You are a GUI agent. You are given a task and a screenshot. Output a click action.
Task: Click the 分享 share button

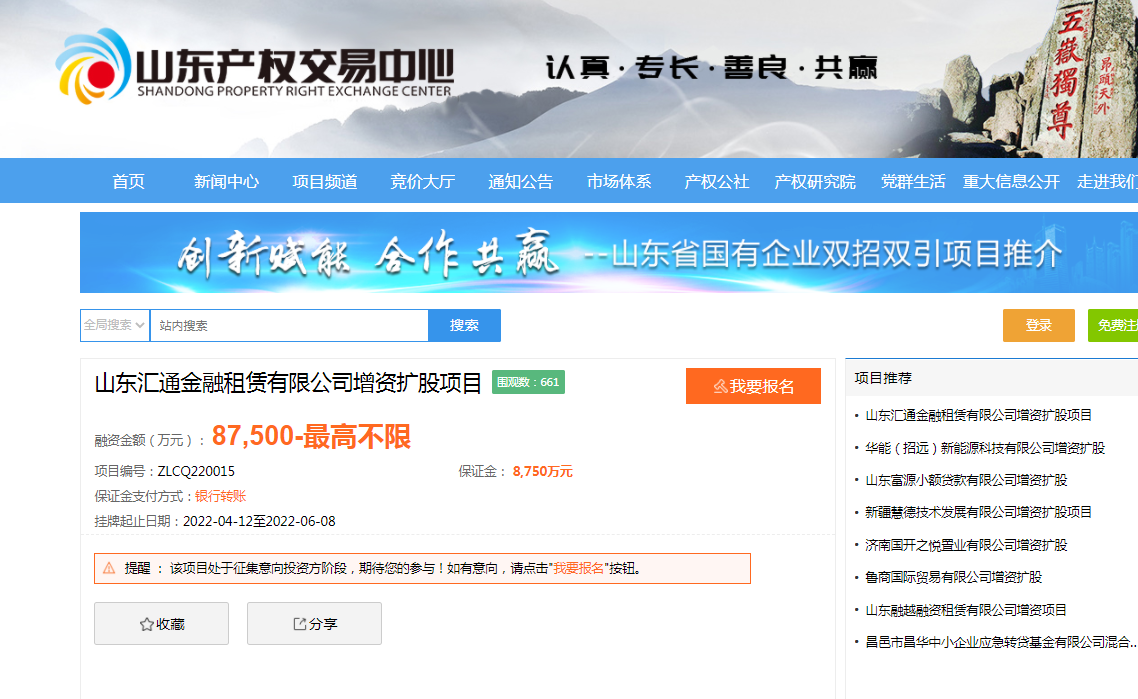(x=314, y=624)
